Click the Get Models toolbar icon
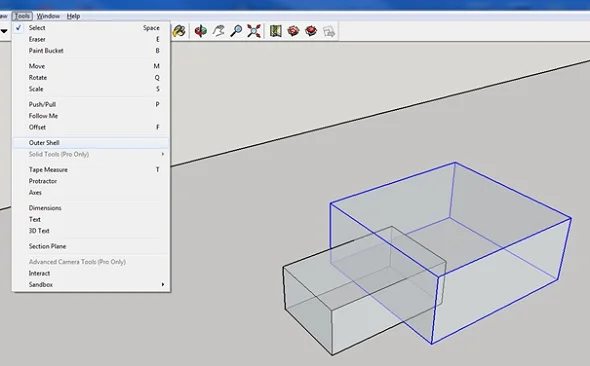The height and width of the screenshot is (366, 590). pyautogui.click(x=293, y=31)
